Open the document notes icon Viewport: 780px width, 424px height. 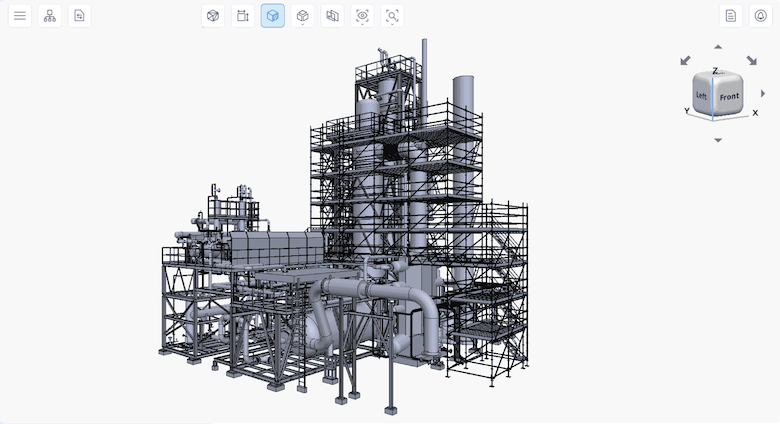(x=731, y=16)
